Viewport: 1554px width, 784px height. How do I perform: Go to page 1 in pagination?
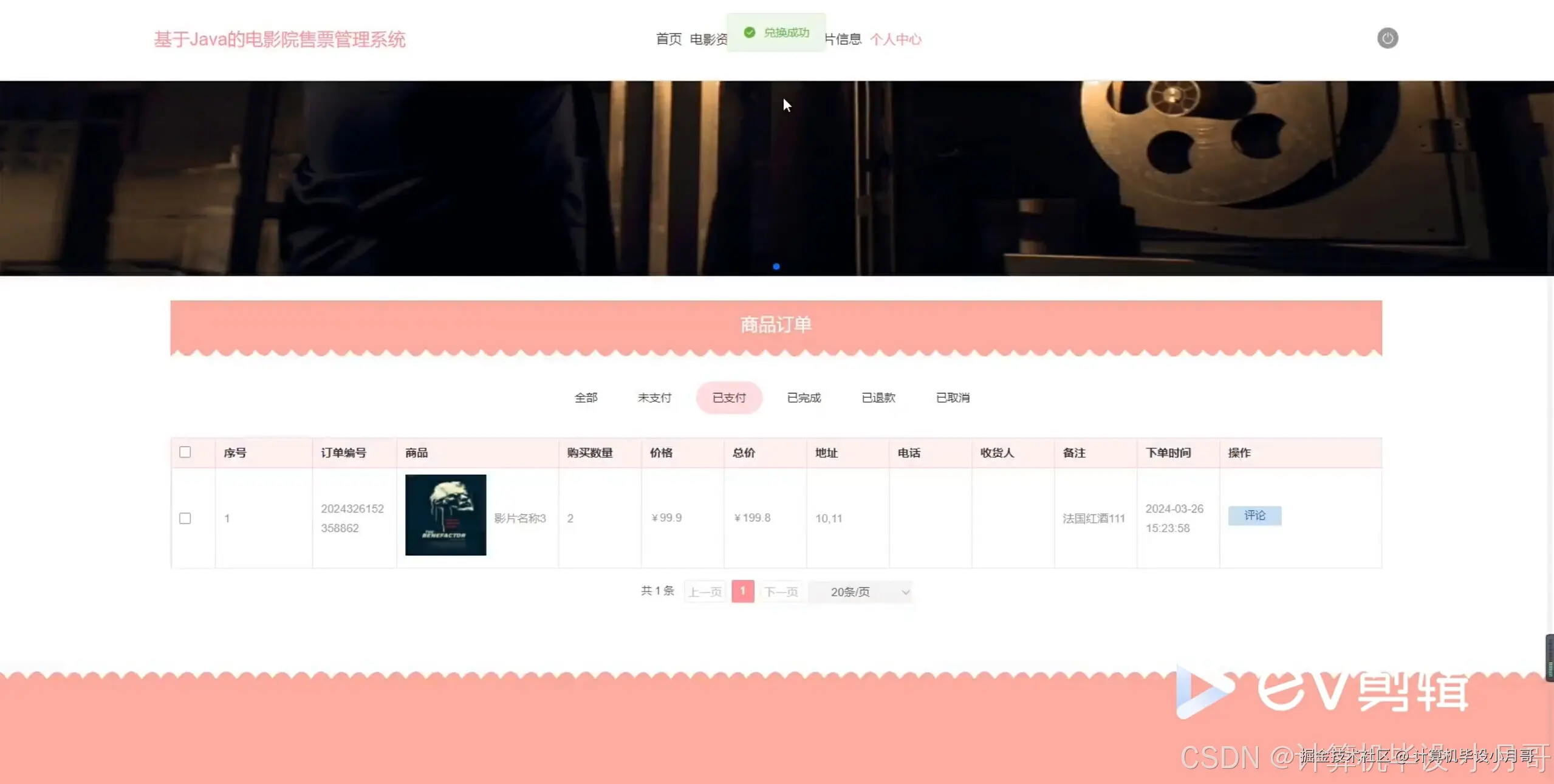pyautogui.click(x=742, y=591)
